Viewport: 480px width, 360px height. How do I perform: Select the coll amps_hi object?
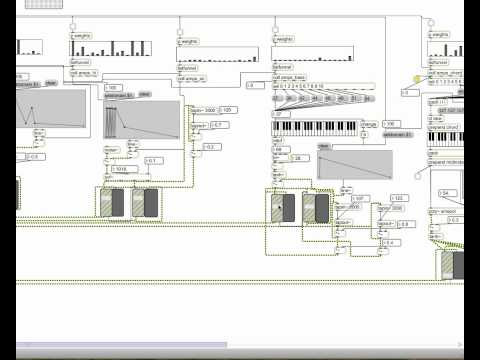pos(84,73)
